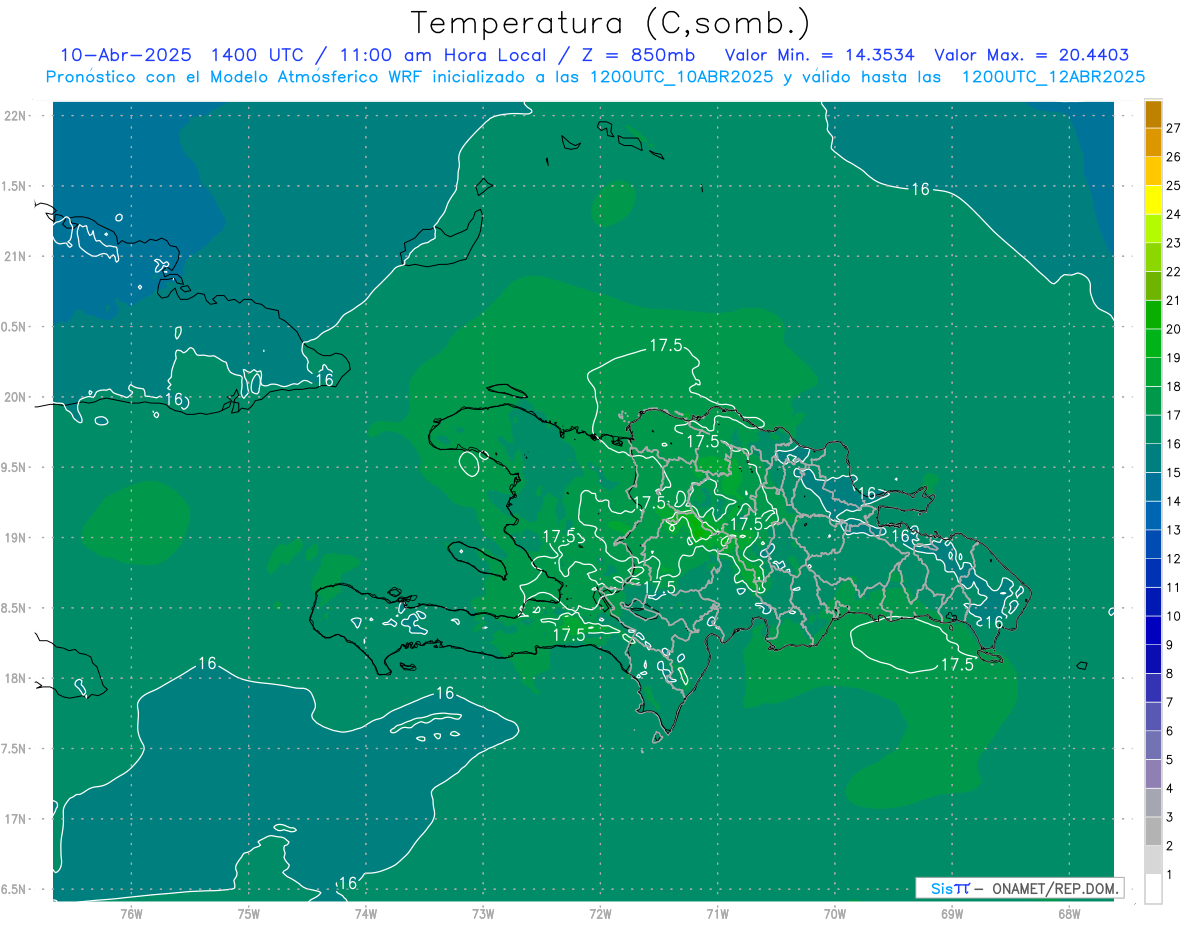Pick the orange swatch between 26 and 27

pos(1153,143)
